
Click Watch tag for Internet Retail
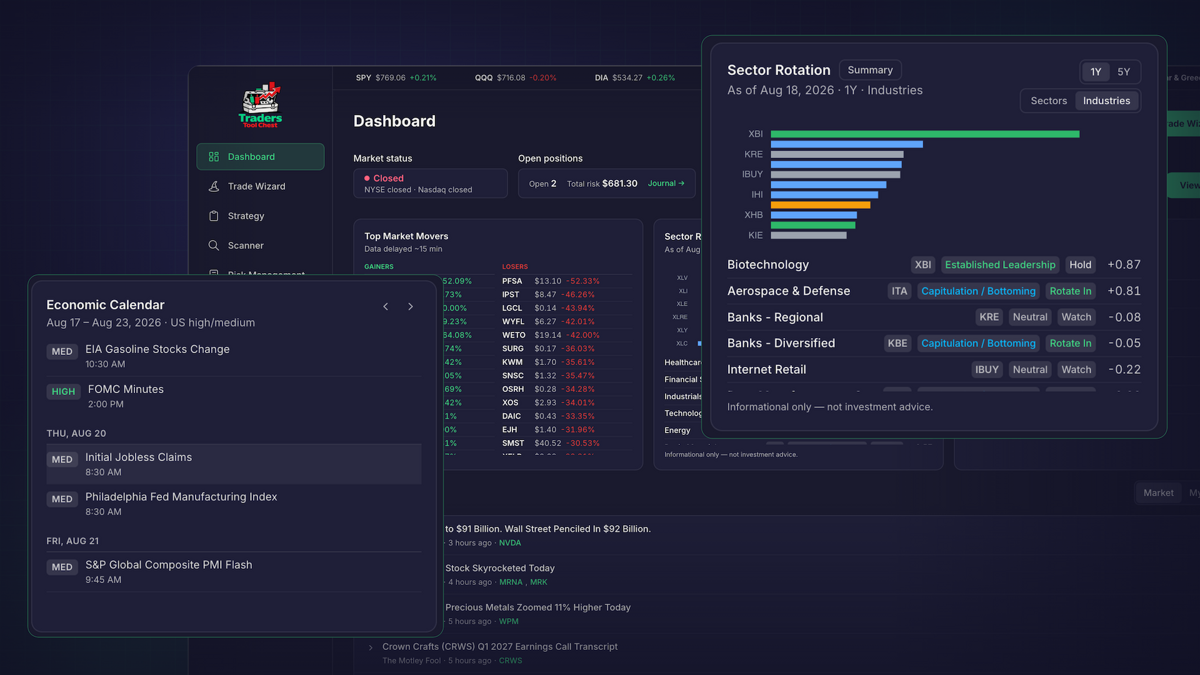pos(1076,369)
